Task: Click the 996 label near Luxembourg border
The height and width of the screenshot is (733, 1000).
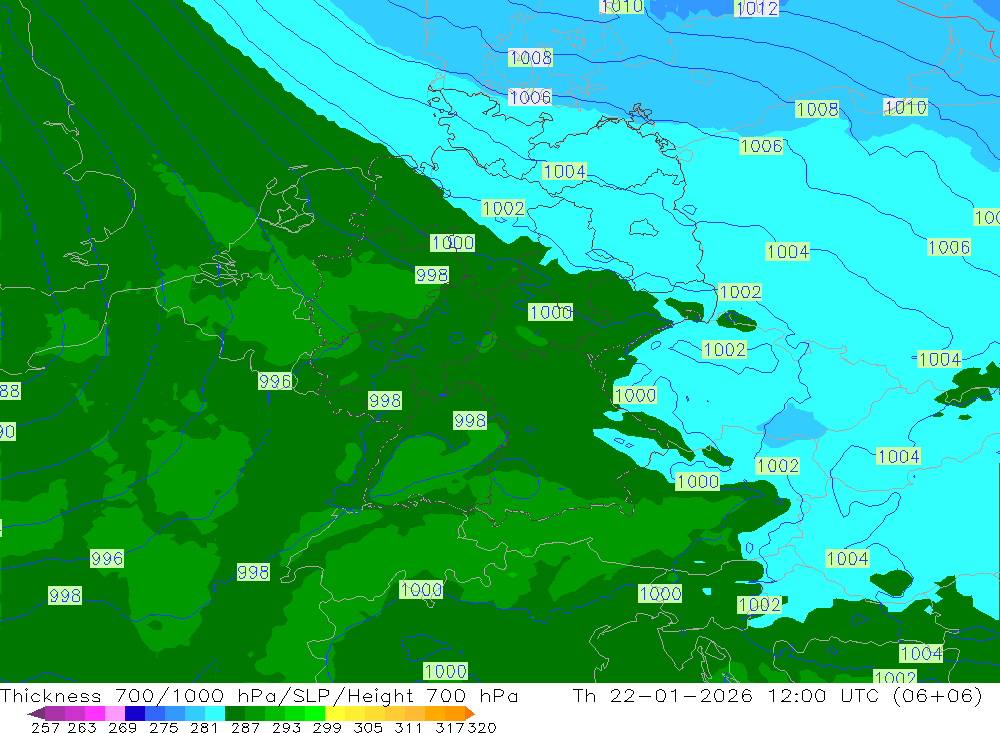Action: click(275, 381)
